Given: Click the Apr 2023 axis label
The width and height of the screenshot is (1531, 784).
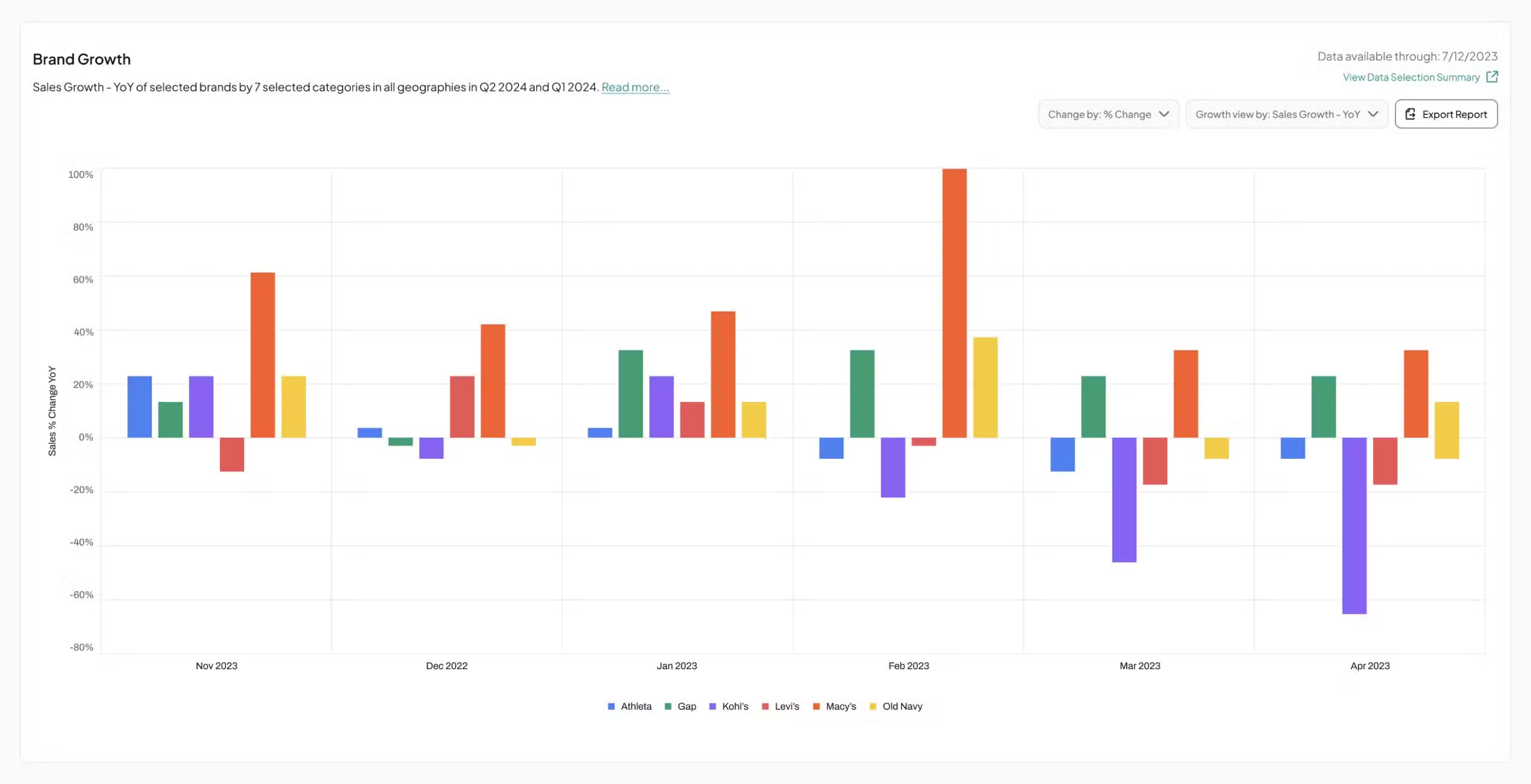Looking at the screenshot, I should pos(1370,666).
